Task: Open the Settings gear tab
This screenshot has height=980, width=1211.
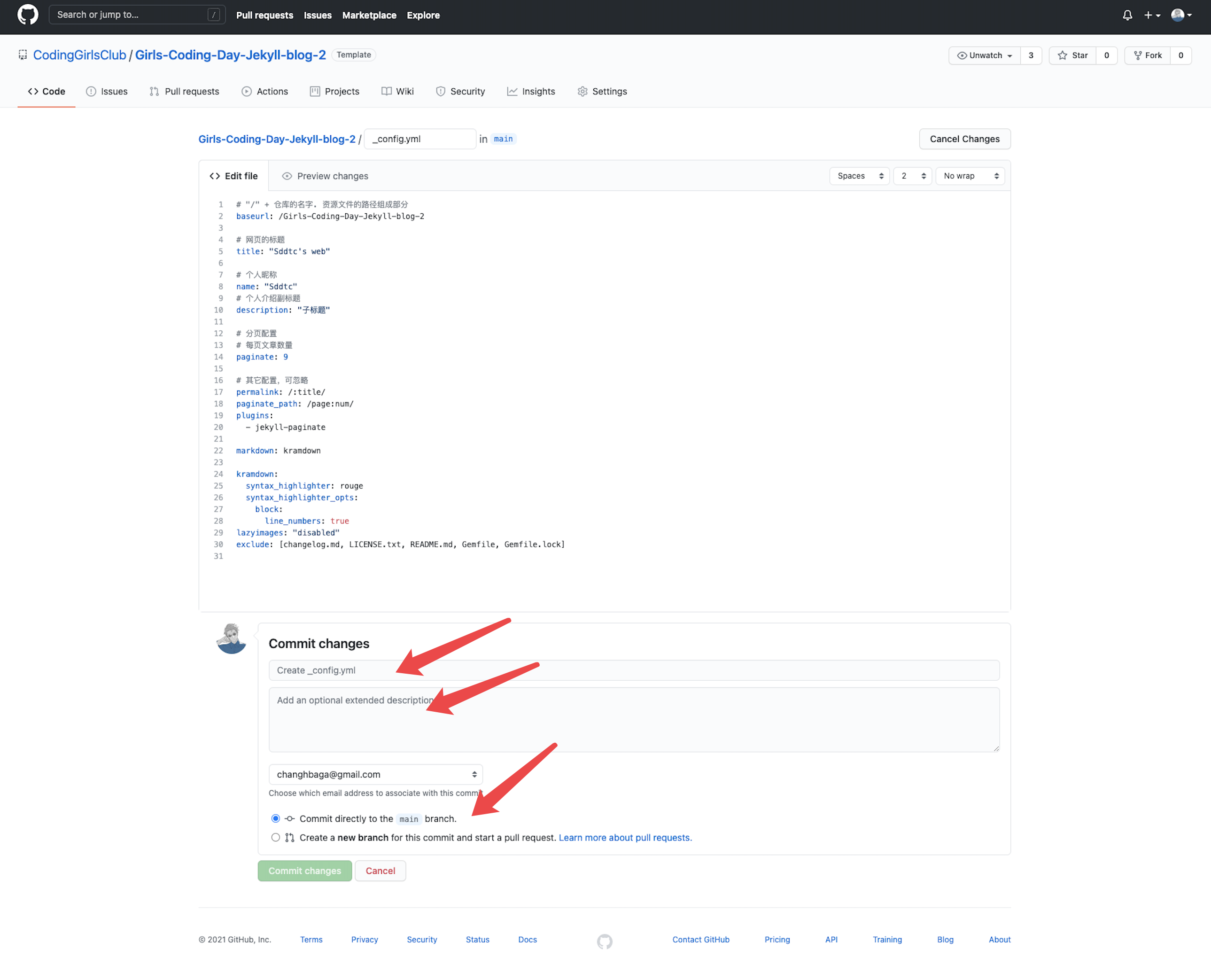Action: (x=602, y=92)
